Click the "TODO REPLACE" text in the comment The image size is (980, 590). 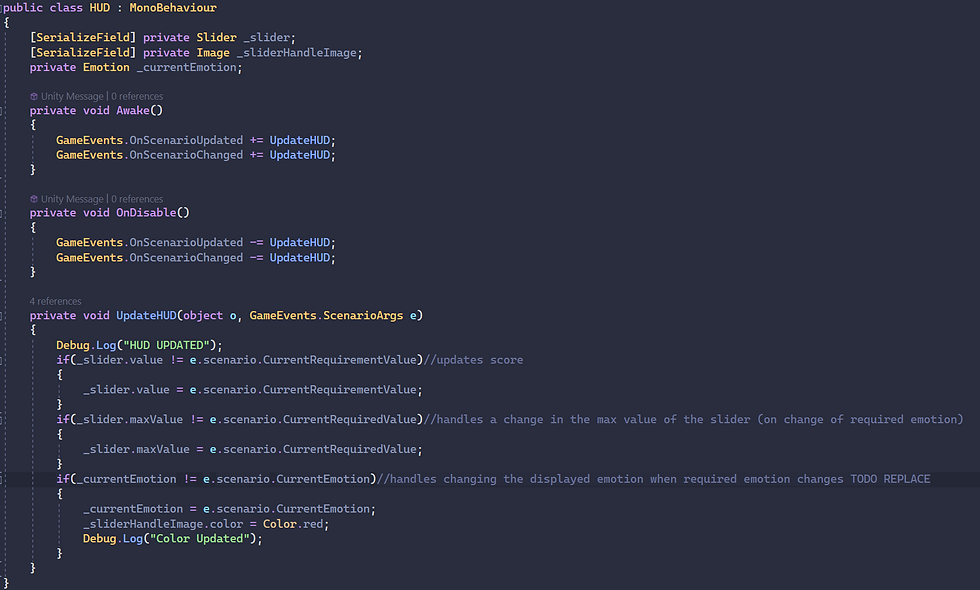tap(890, 479)
